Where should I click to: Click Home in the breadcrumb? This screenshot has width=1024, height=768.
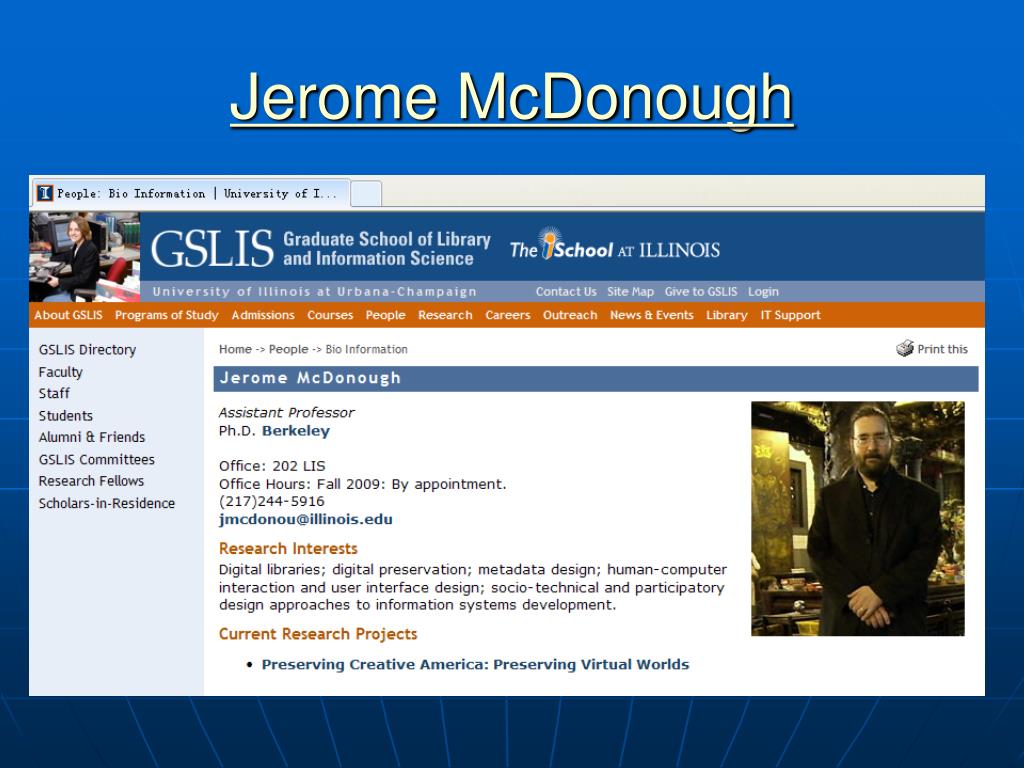coord(235,349)
